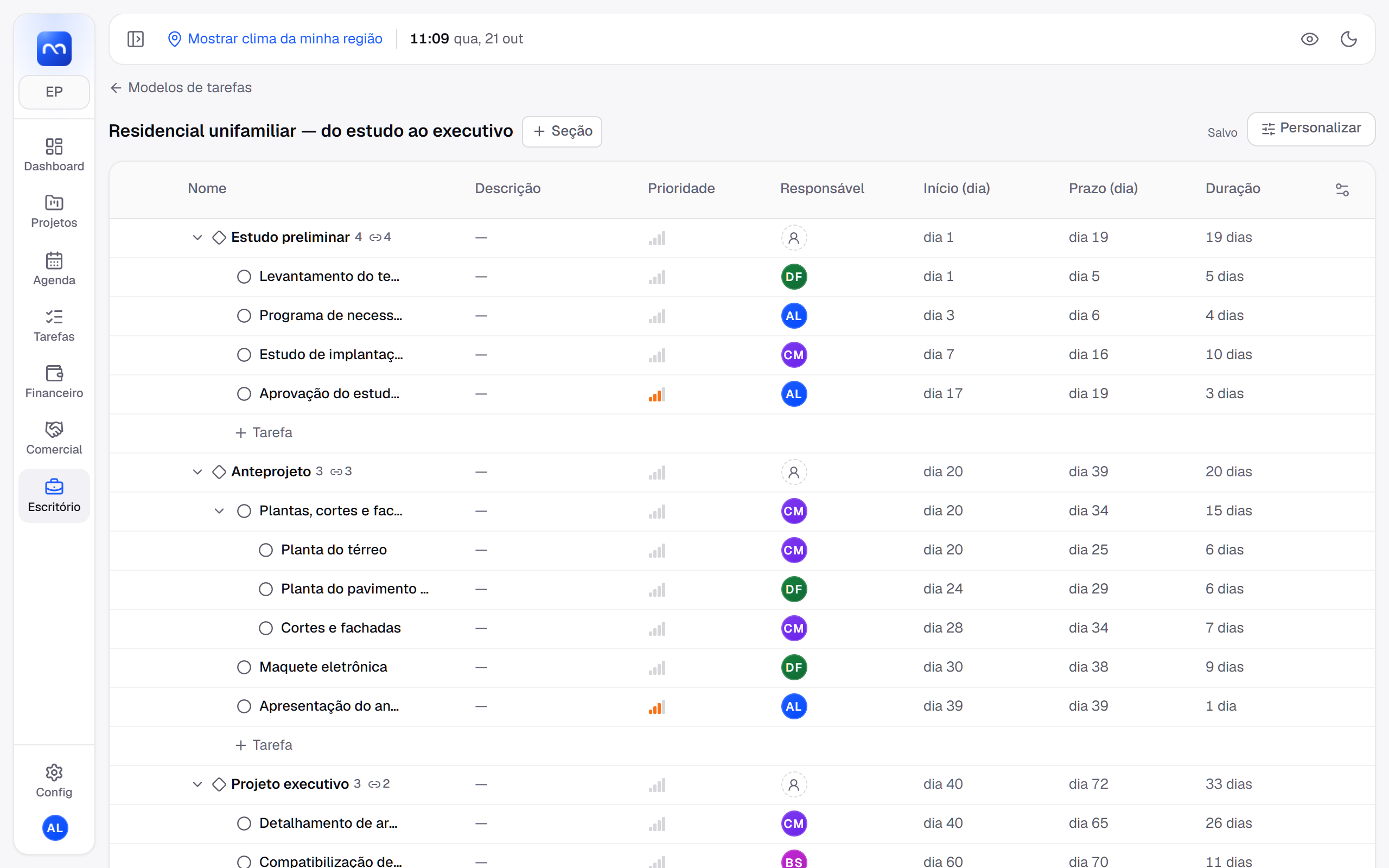Check the circle for Detalhamento de ar…

click(244, 823)
